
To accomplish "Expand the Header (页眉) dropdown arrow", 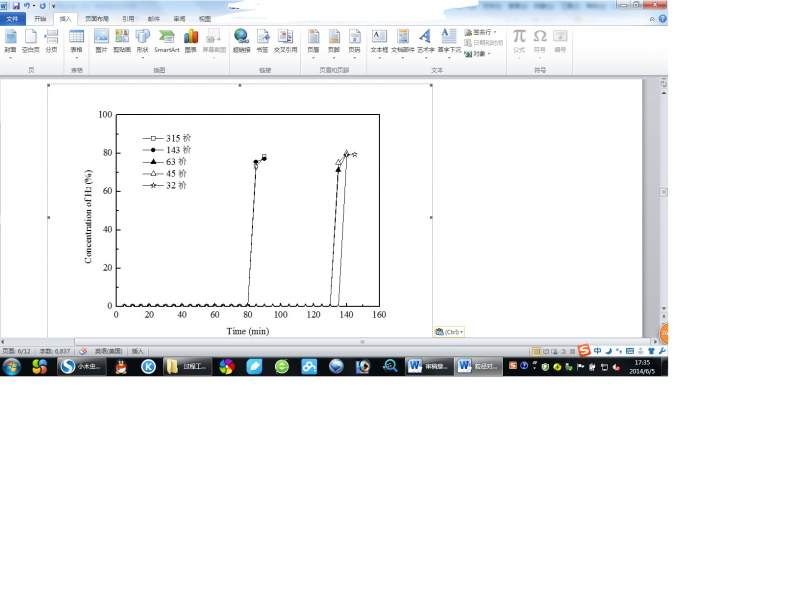I will click(313, 57).
